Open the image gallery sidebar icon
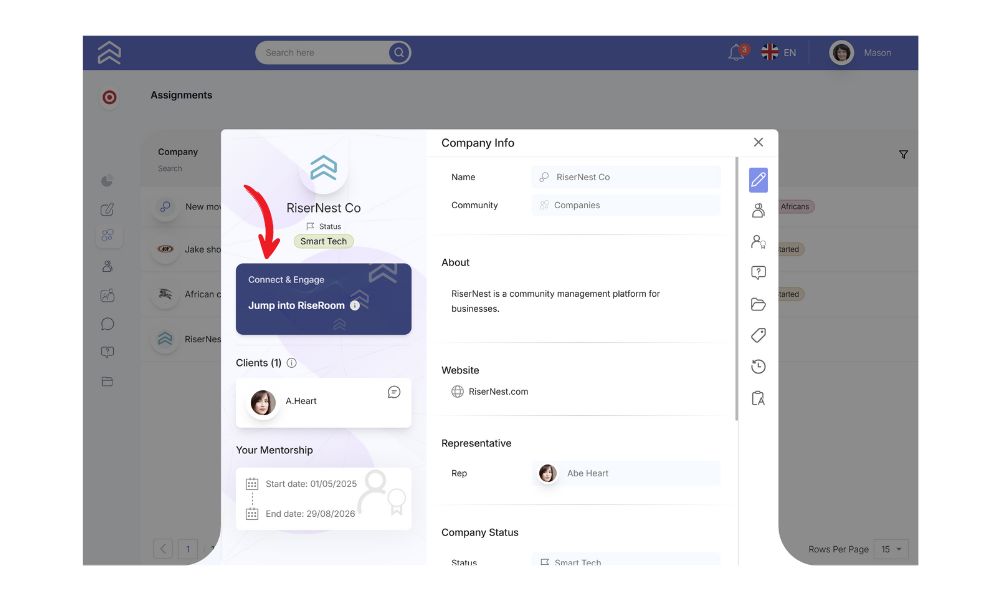The width and height of the screenshot is (1000, 600). pos(107,295)
